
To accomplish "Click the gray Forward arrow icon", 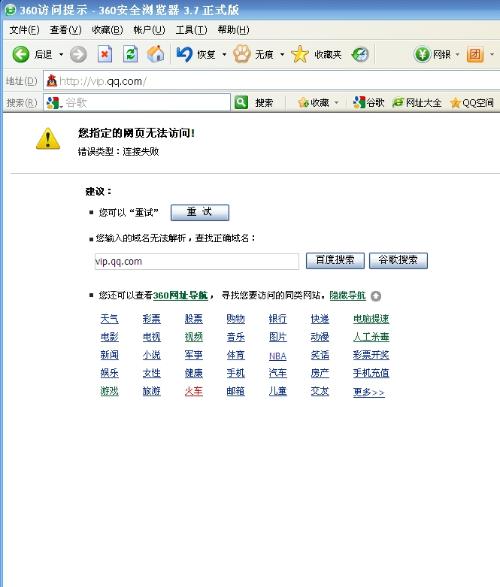I will [x=78, y=55].
